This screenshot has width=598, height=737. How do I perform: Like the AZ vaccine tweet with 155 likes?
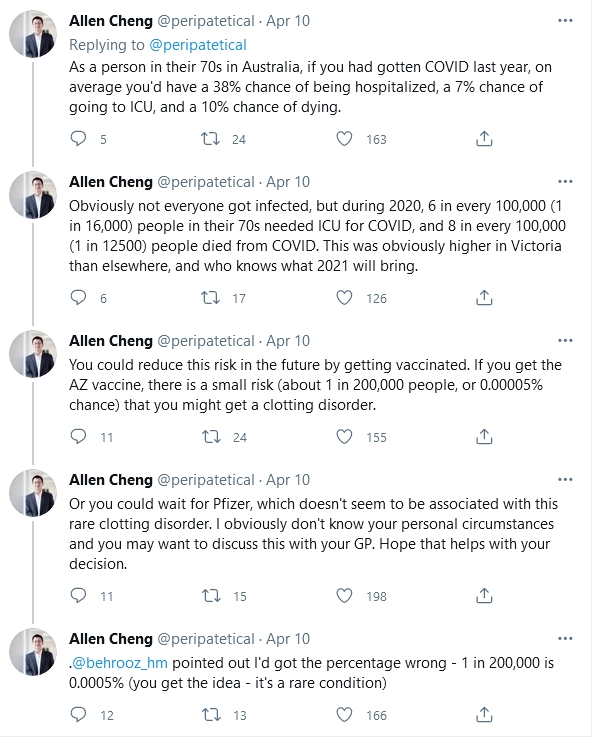(344, 437)
